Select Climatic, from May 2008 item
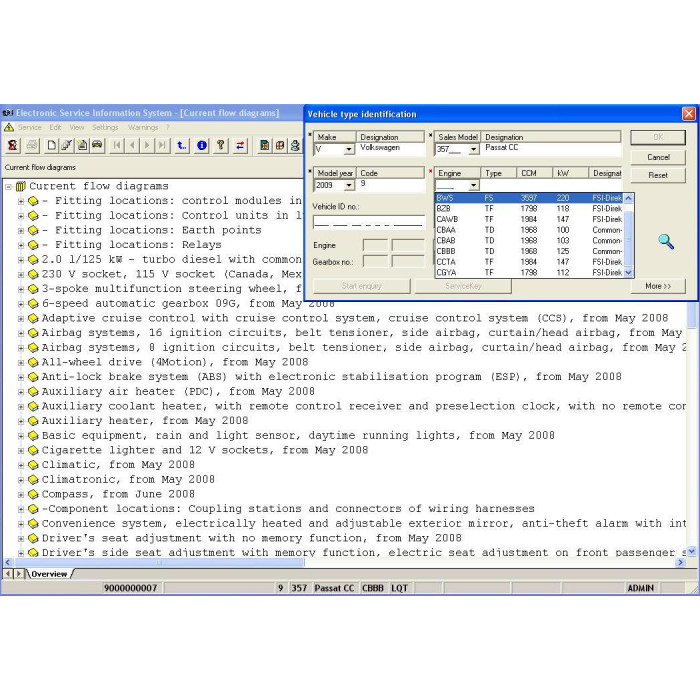 (118, 465)
